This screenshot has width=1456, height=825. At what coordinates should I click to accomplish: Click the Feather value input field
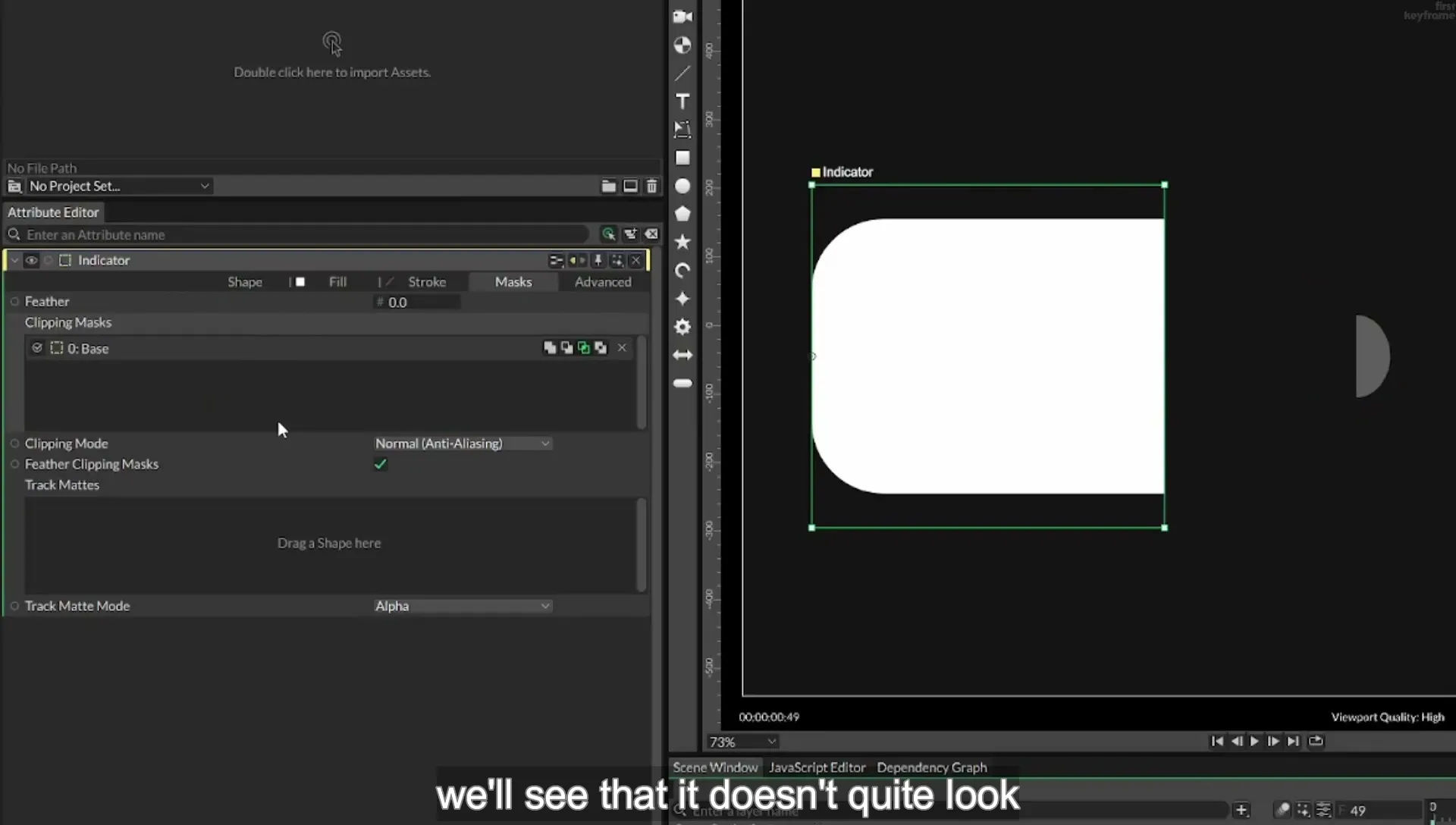(x=423, y=302)
